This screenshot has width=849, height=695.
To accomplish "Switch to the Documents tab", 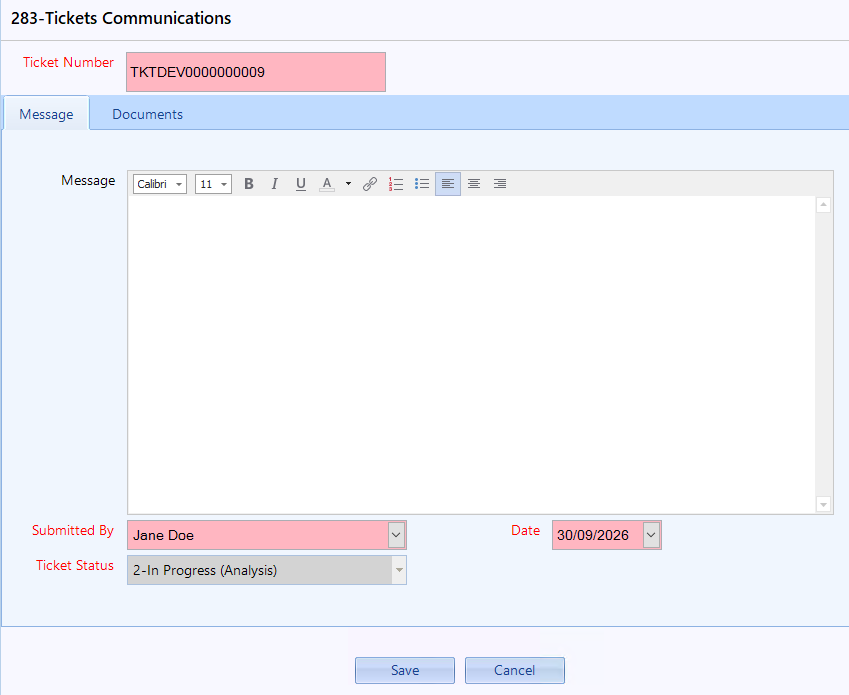I will click(147, 114).
